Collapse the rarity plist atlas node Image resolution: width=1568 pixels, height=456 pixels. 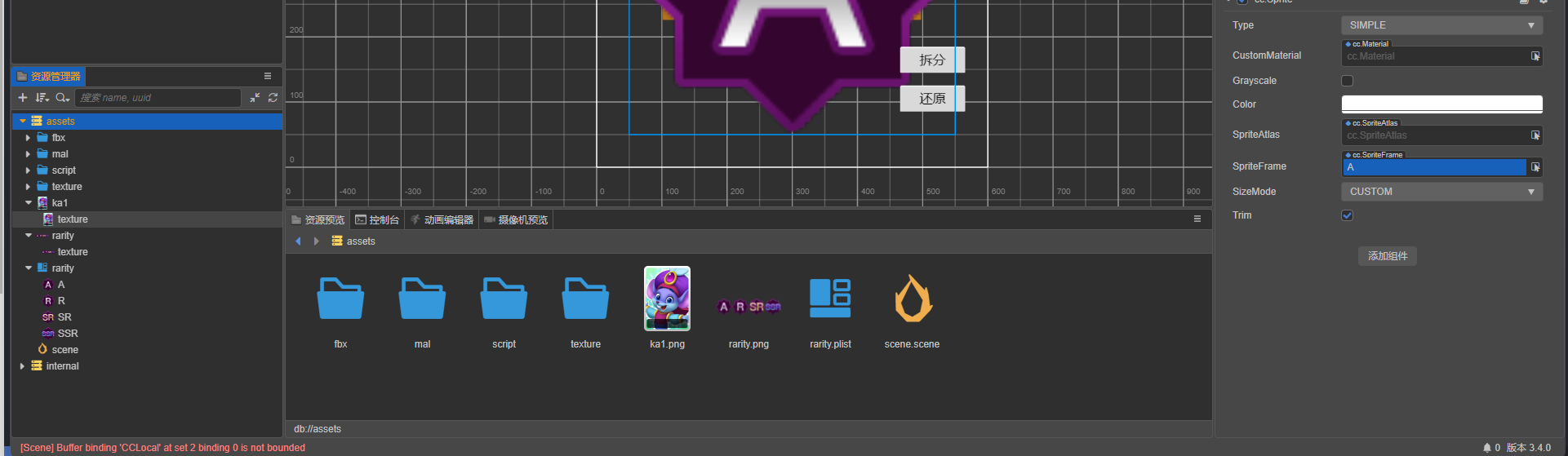pos(28,268)
